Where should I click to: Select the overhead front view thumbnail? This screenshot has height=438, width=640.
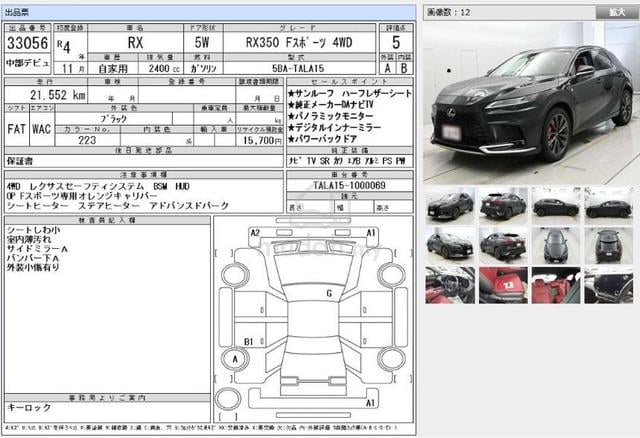tap(556, 246)
